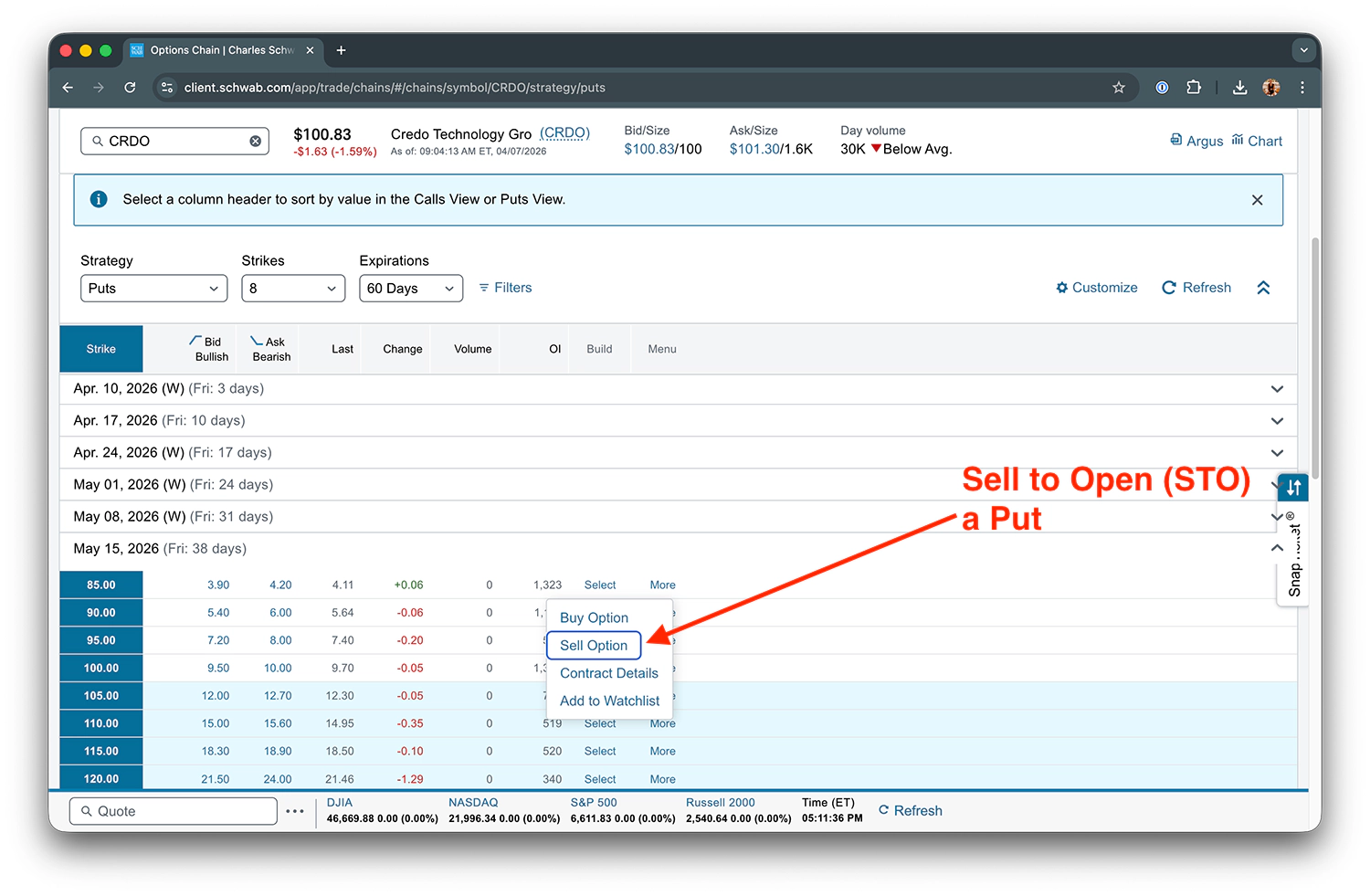Open the Argus report link
The image size is (1370, 896).
pos(1196,141)
